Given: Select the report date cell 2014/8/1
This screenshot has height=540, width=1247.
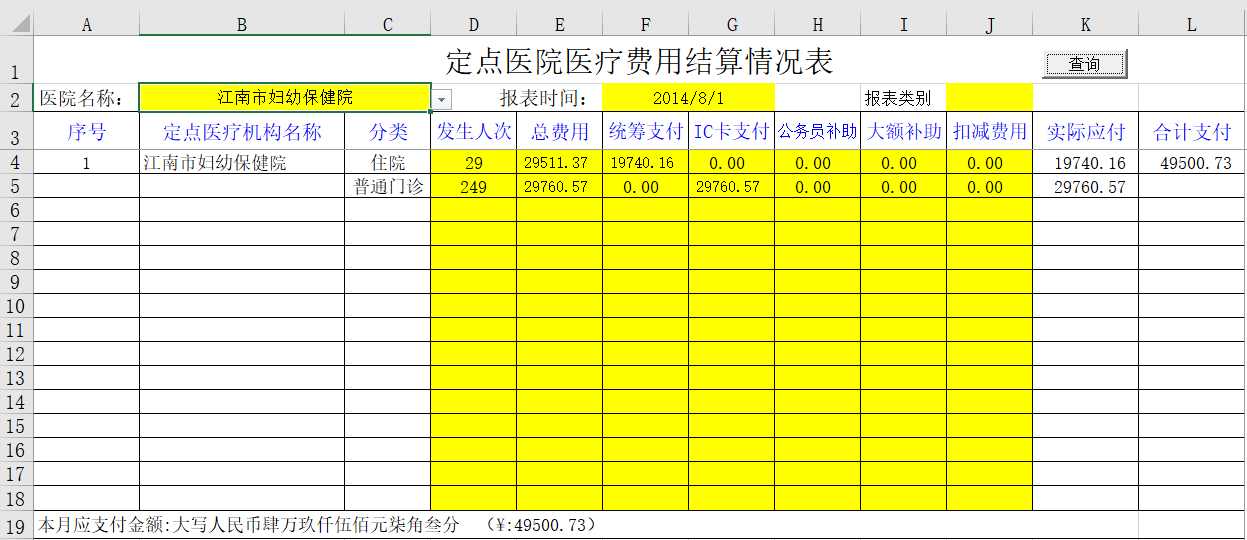Looking at the screenshot, I should 688,98.
